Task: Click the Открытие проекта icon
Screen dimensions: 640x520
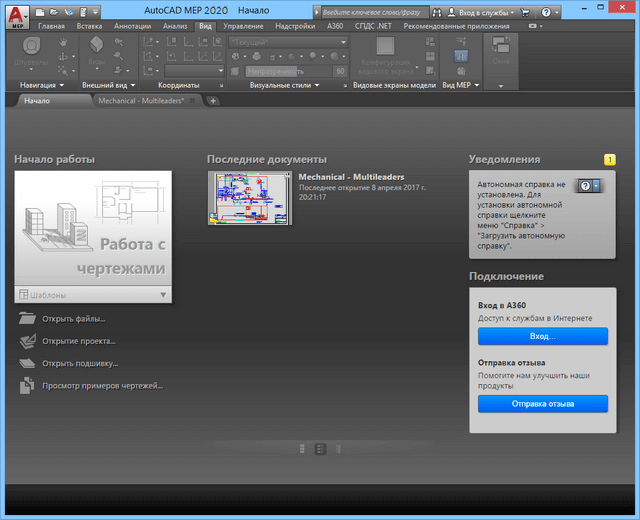Action: pyautogui.click(x=27, y=341)
